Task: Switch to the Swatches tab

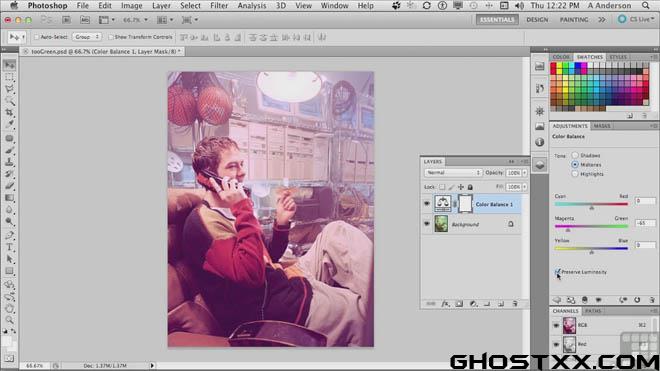Action: [590, 57]
